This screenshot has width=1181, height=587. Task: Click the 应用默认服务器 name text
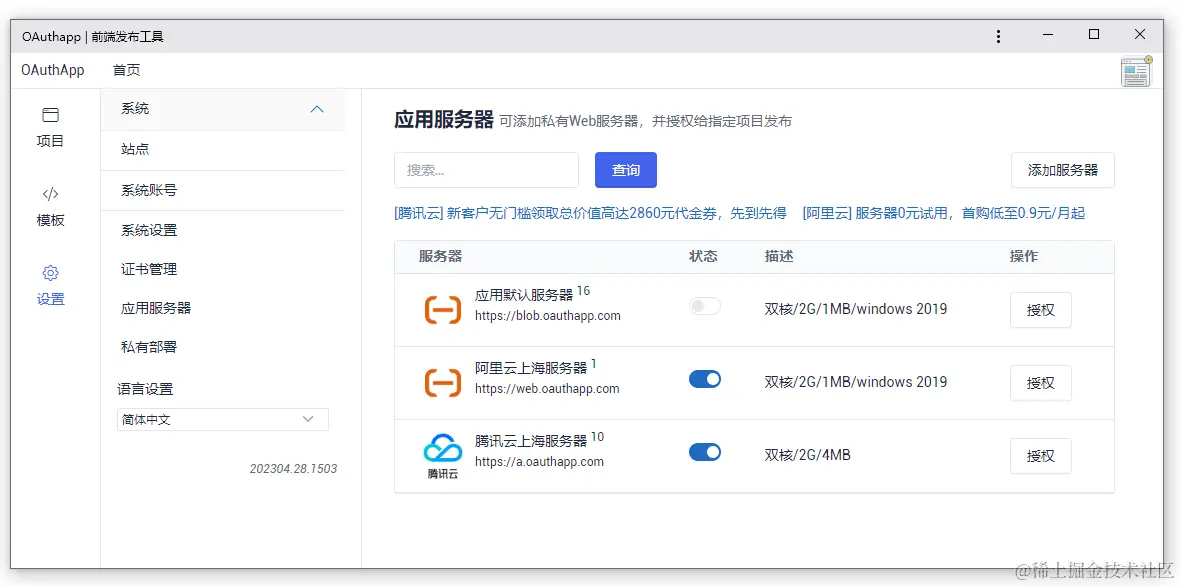pyautogui.click(x=524, y=294)
